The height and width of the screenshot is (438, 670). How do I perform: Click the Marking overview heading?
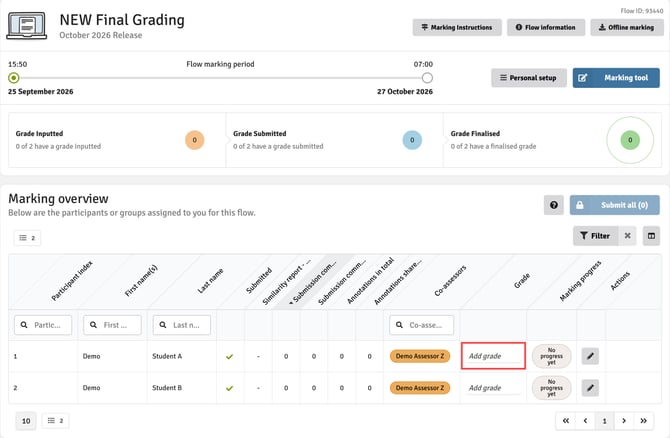pyautogui.click(x=59, y=199)
